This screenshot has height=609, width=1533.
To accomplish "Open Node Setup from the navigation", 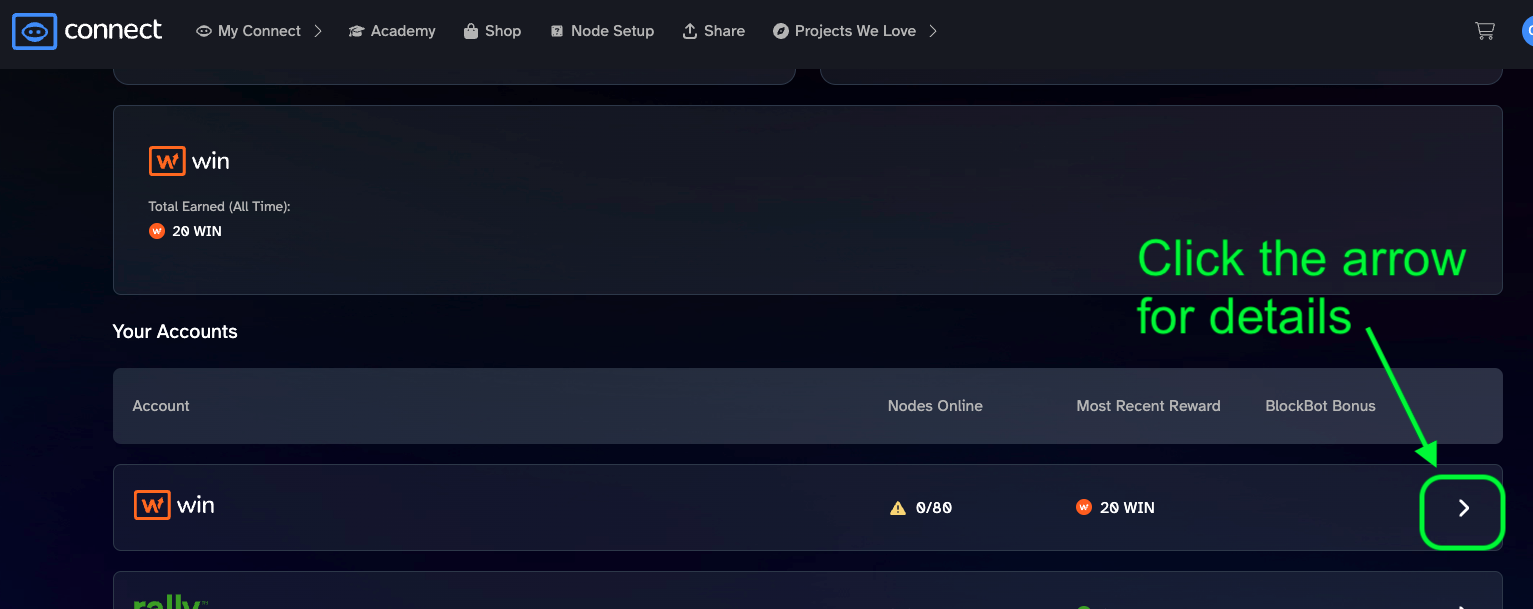I will [x=602, y=31].
